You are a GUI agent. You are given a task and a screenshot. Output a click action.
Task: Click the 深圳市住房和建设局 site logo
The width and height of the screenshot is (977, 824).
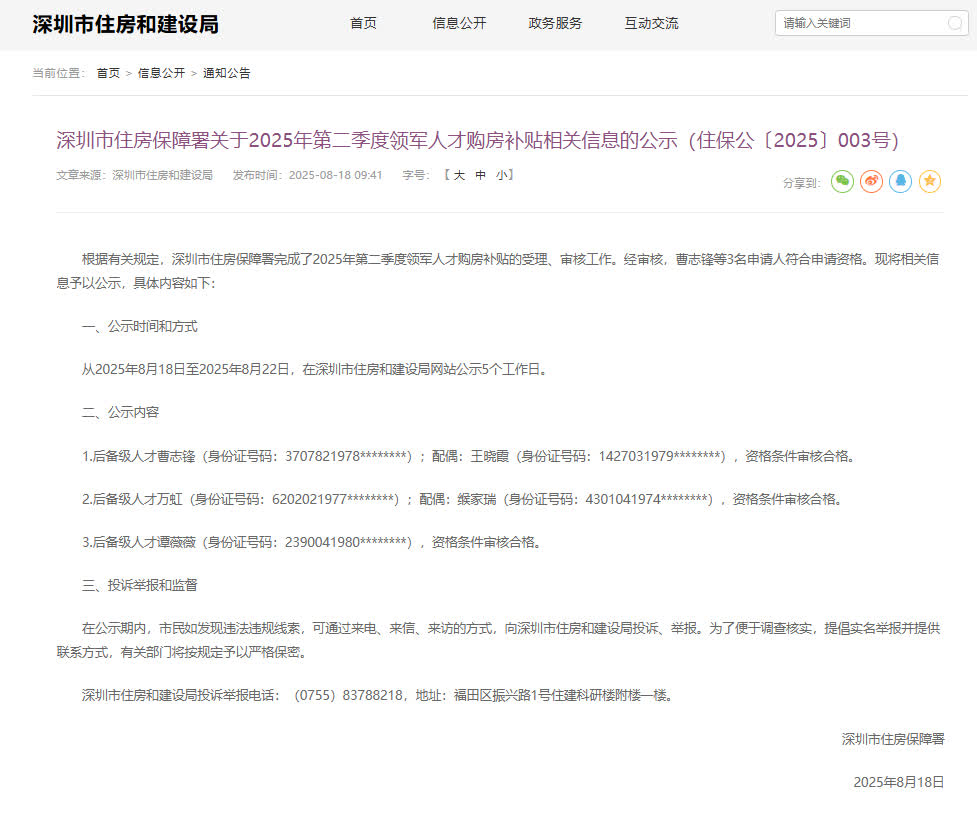[126, 24]
